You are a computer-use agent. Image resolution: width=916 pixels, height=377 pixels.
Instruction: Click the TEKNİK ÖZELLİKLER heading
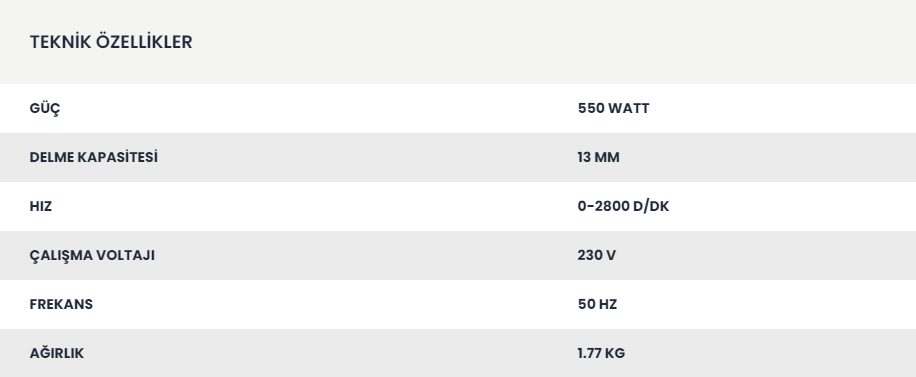pyautogui.click(x=111, y=42)
